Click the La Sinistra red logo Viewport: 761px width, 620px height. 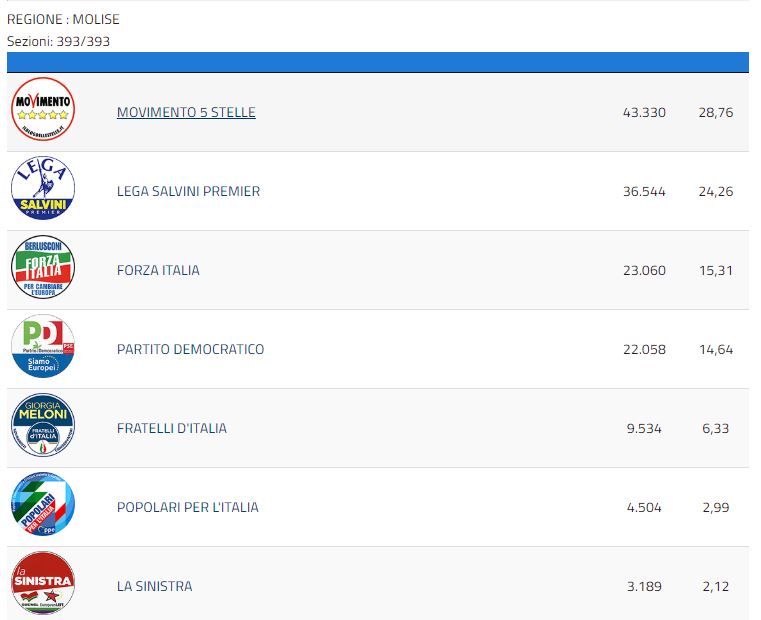[43, 583]
